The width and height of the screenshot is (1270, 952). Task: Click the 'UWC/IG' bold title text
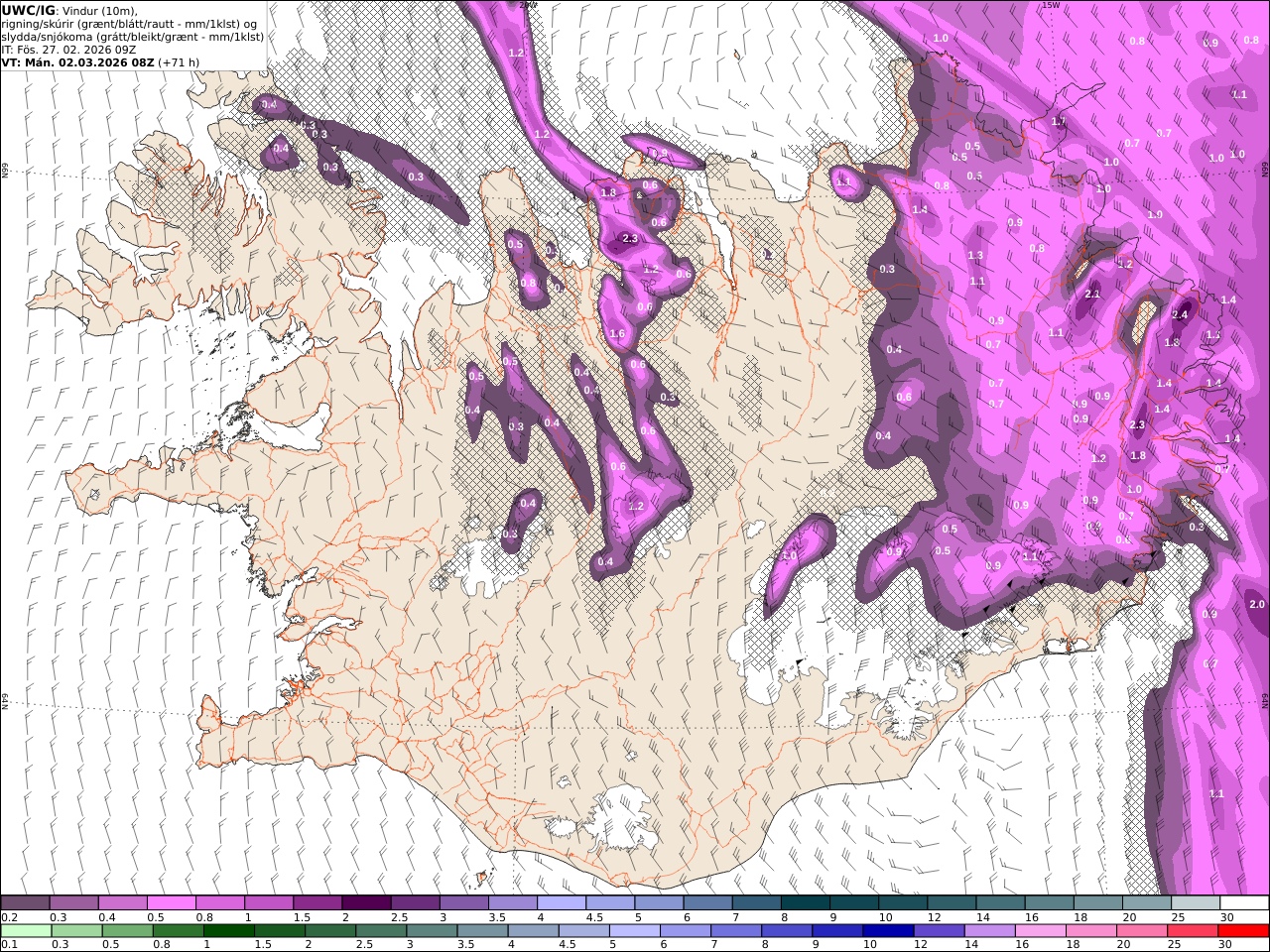coord(29,10)
